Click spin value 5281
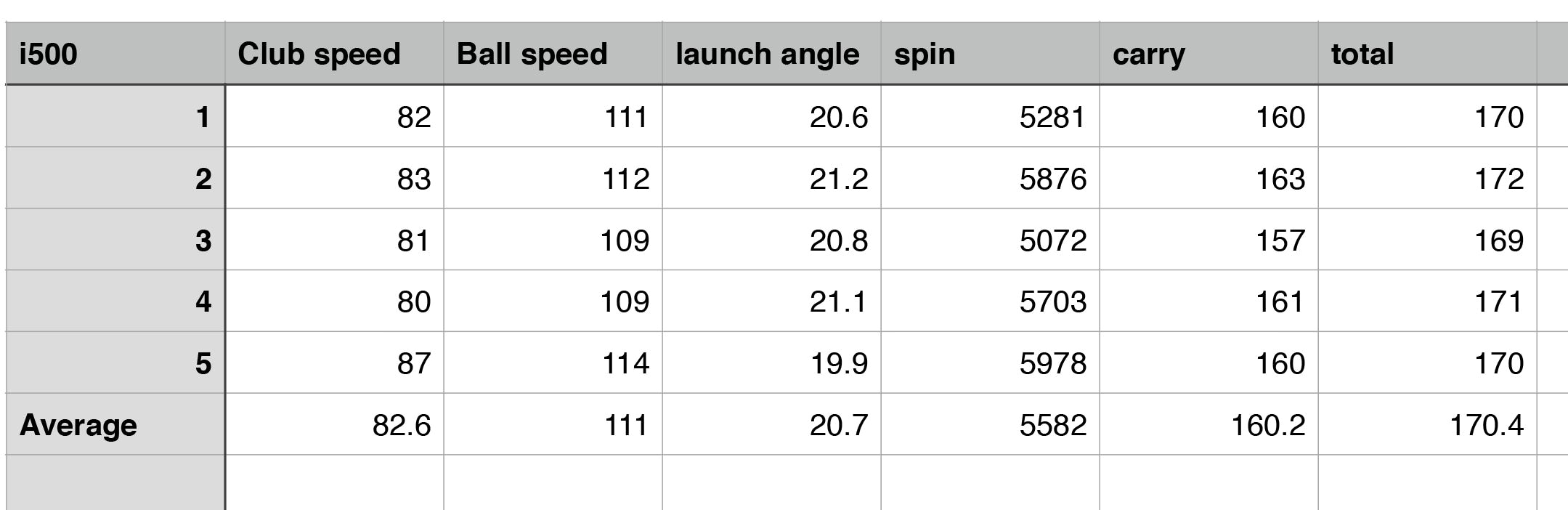Image resolution: width=1568 pixels, height=510 pixels. (x=990, y=117)
